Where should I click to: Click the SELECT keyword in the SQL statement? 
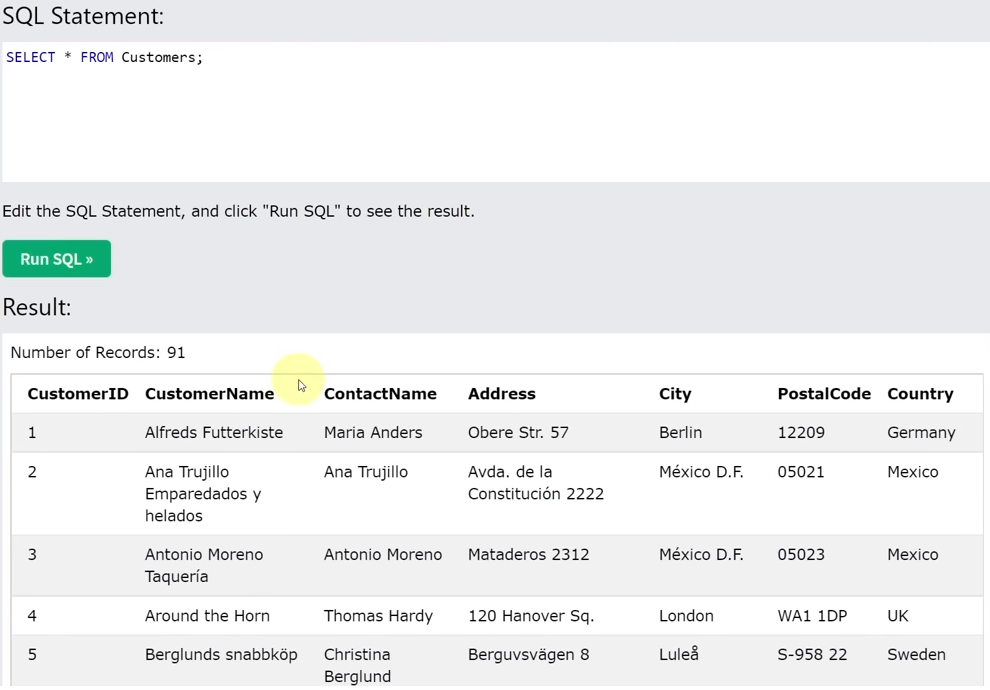(x=31, y=57)
